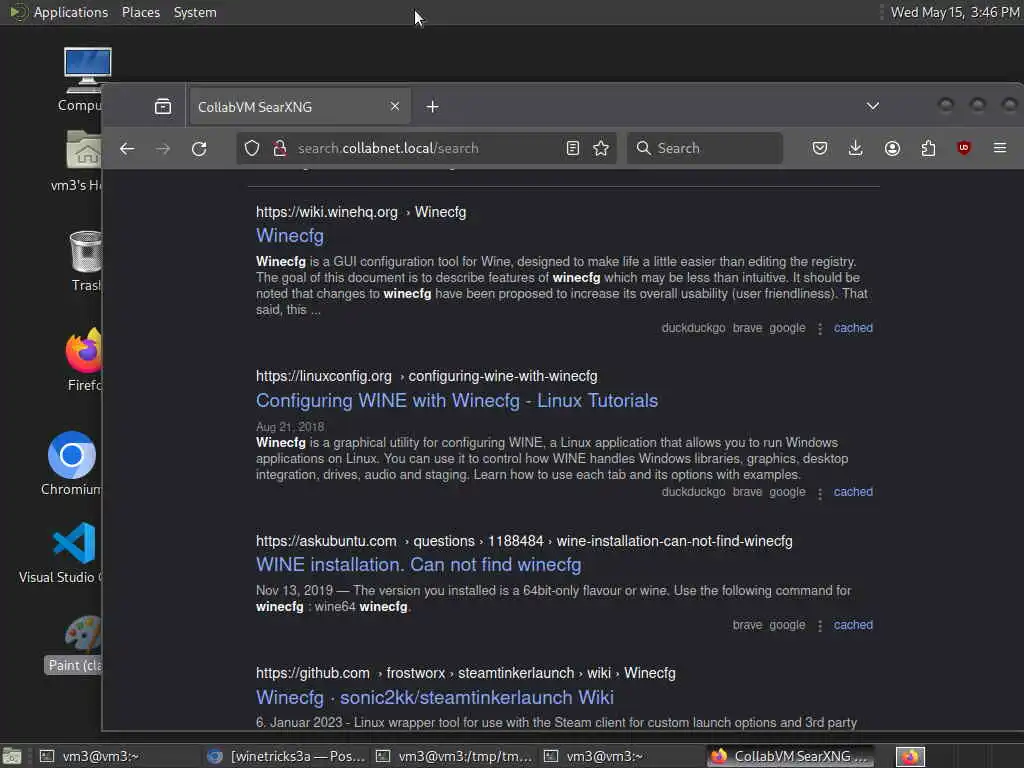Click the https://askubuntu.com URL text

point(326,541)
